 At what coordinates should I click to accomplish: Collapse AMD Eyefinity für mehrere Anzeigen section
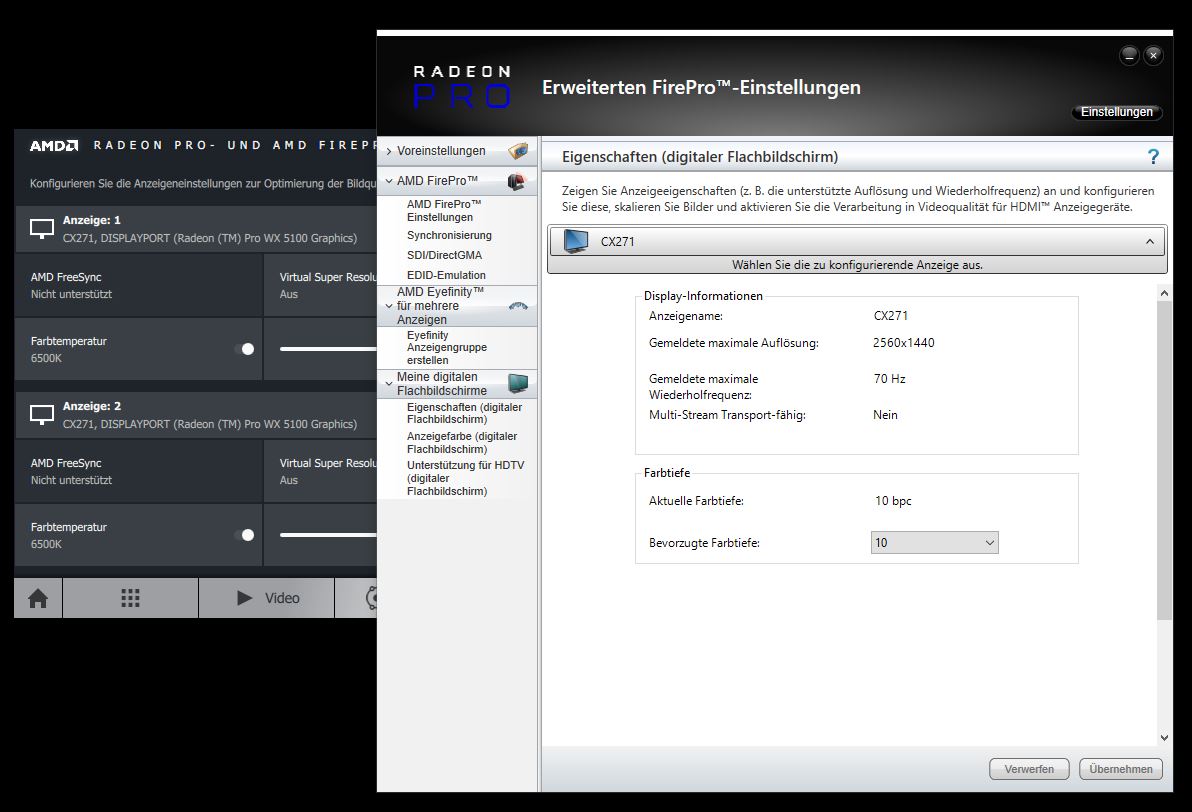coord(389,306)
